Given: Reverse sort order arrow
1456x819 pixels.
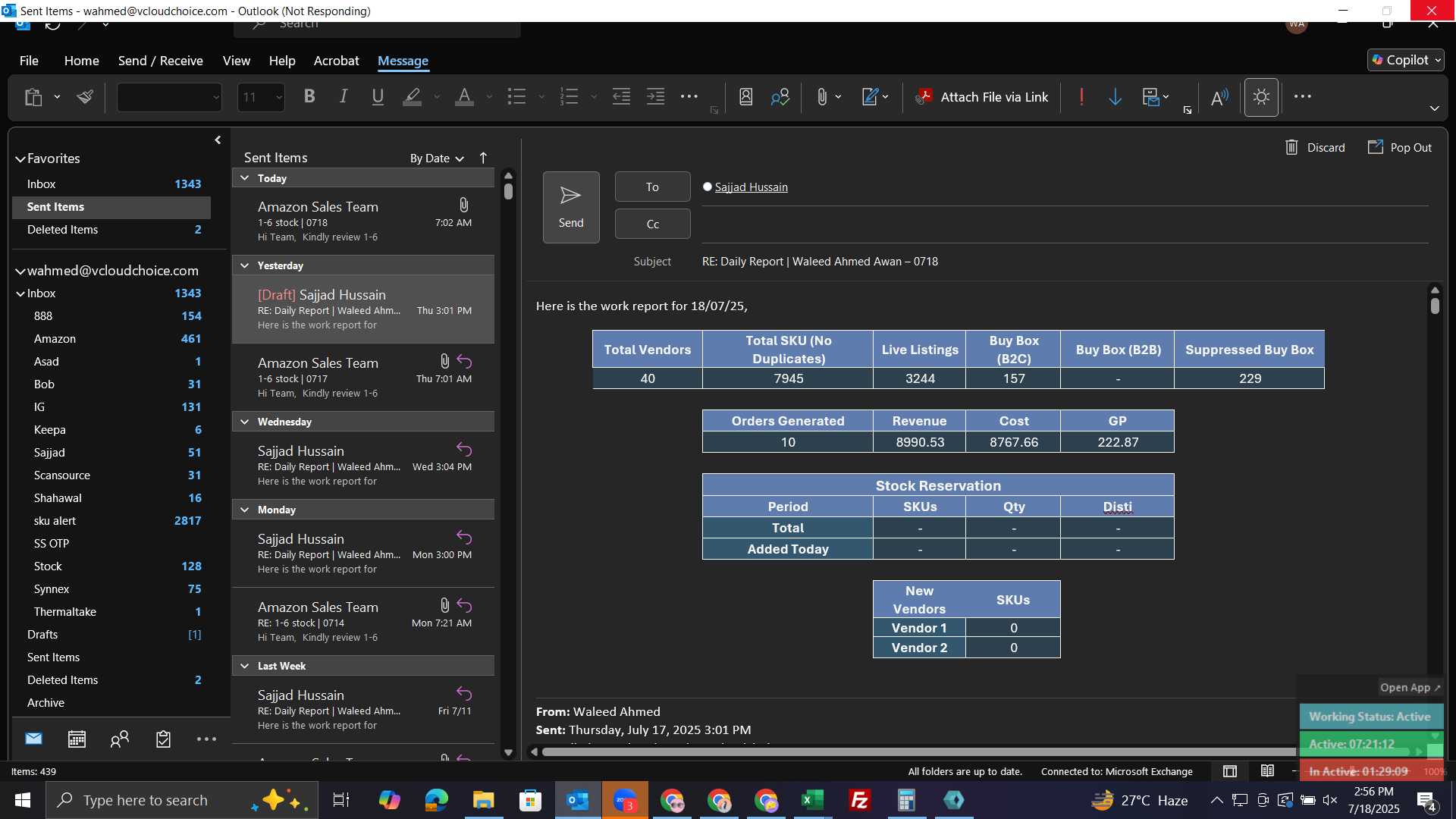Looking at the screenshot, I should [483, 158].
